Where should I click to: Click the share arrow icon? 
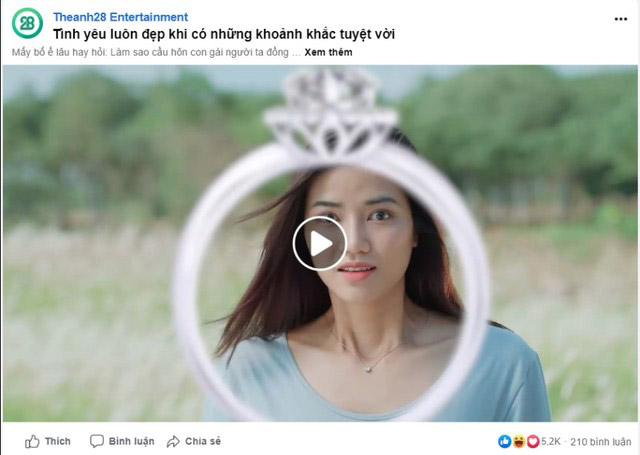click(174, 441)
